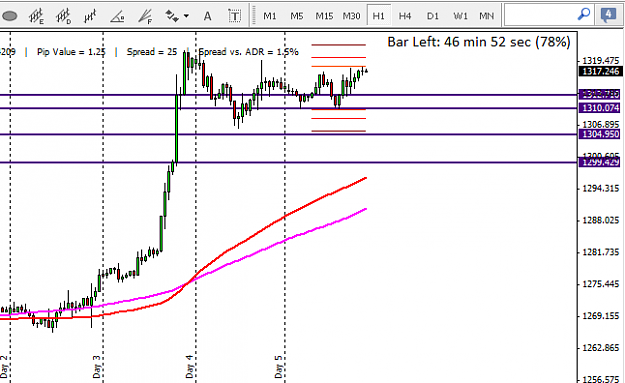This screenshot has width=625, height=383.
Task: Select the channel tool icon without a letter
Action: (90, 16)
